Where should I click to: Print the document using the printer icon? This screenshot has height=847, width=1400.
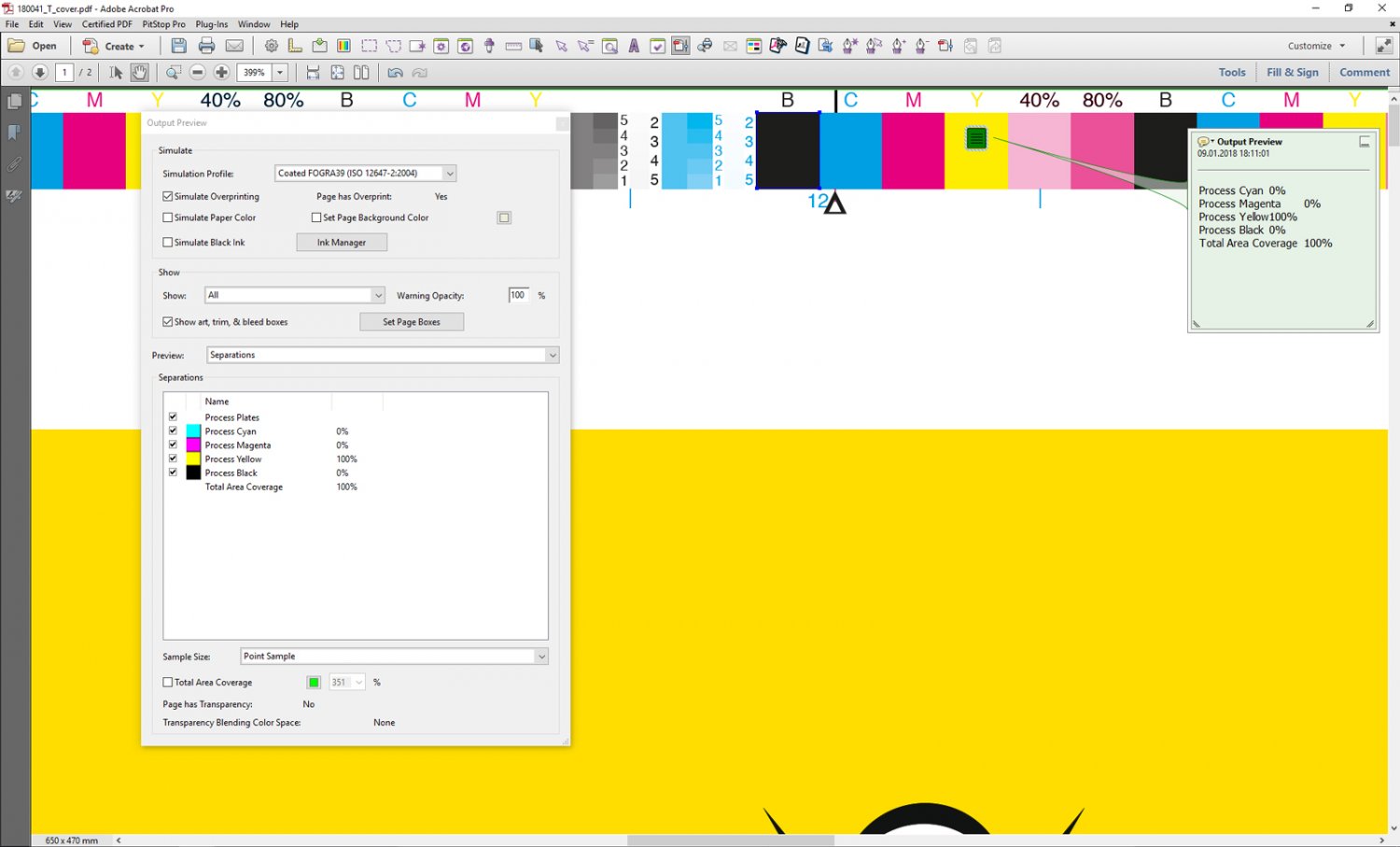[x=206, y=46]
